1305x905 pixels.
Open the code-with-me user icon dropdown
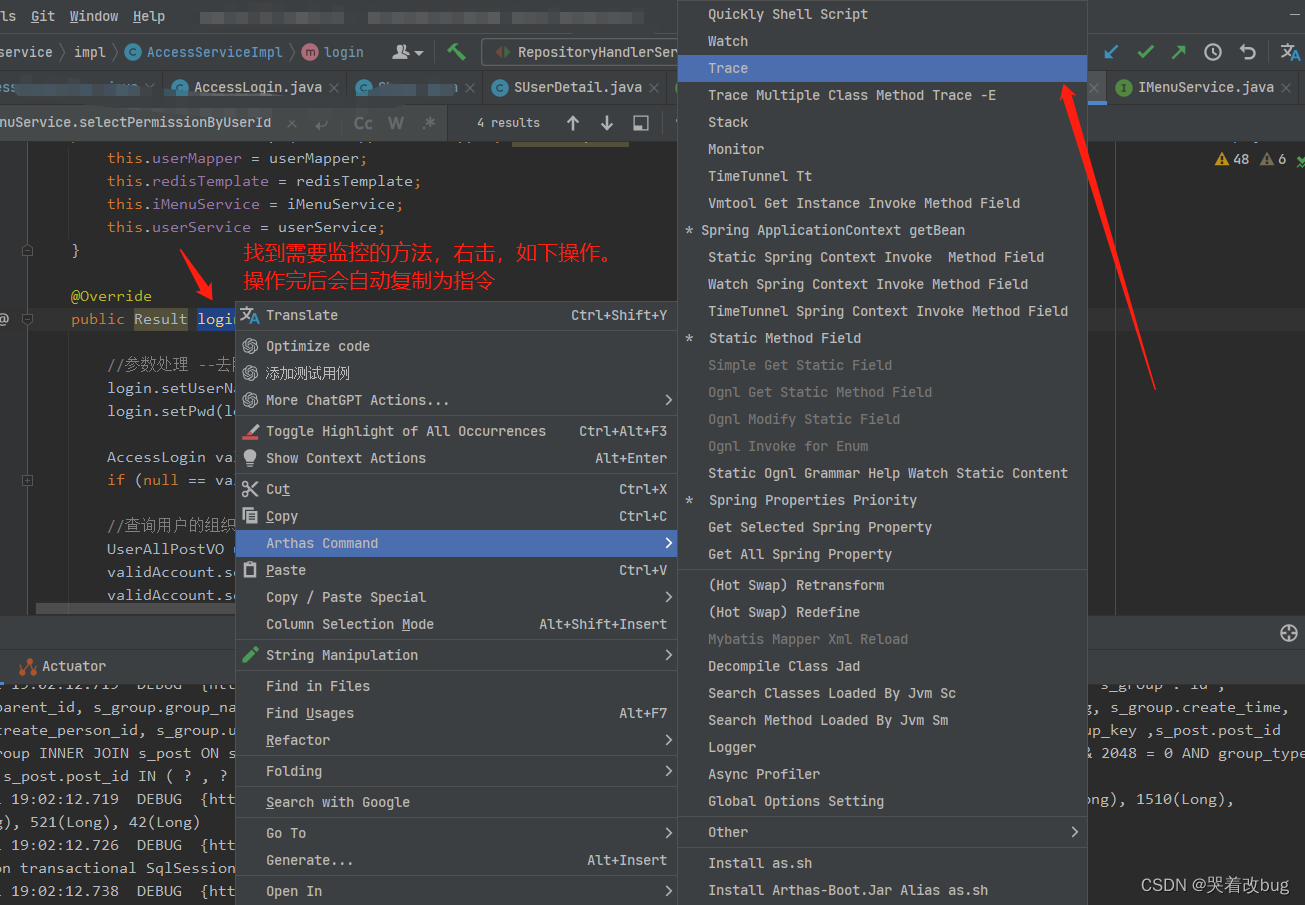pos(408,52)
